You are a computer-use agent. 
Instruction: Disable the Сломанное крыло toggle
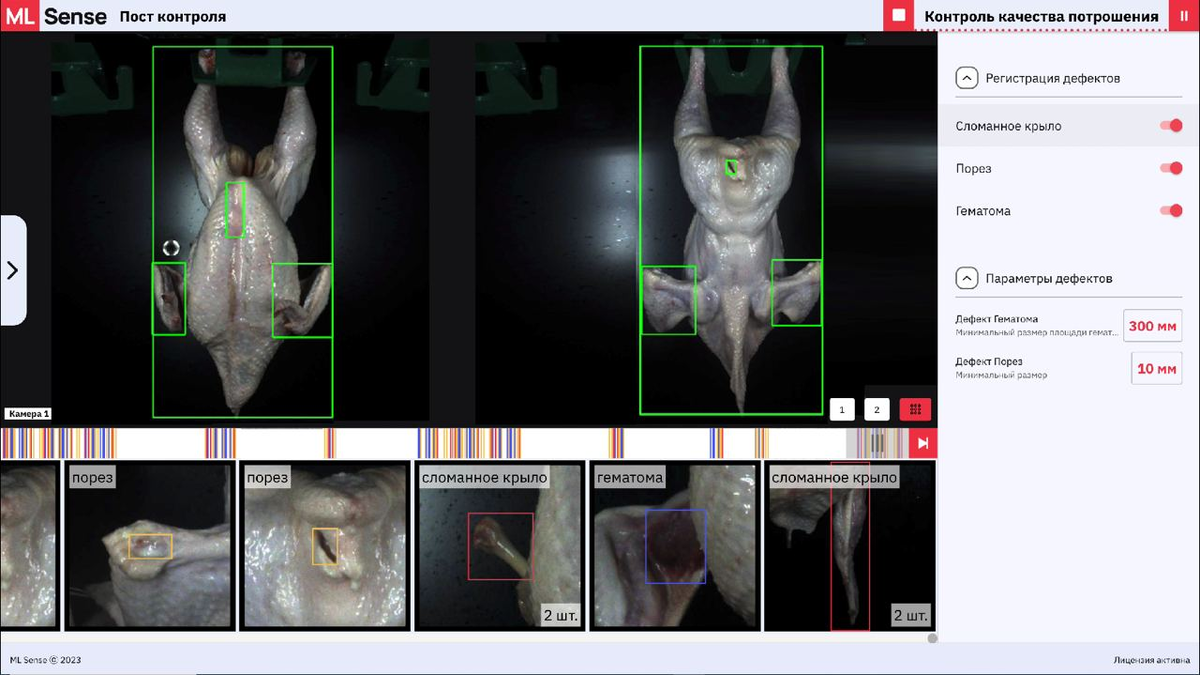[x=1171, y=126]
